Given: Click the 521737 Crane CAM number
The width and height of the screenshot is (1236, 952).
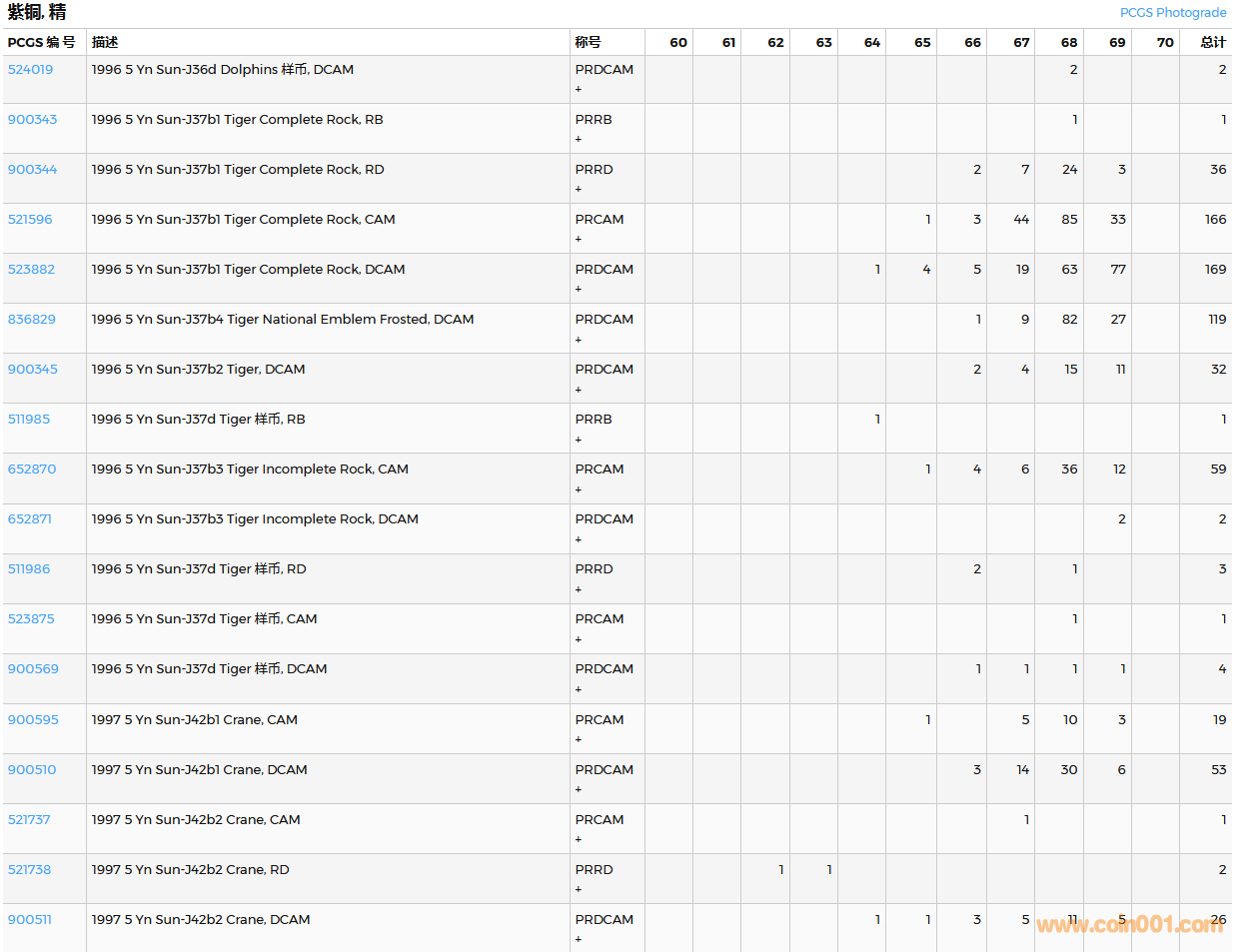Looking at the screenshot, I should 29,820.
